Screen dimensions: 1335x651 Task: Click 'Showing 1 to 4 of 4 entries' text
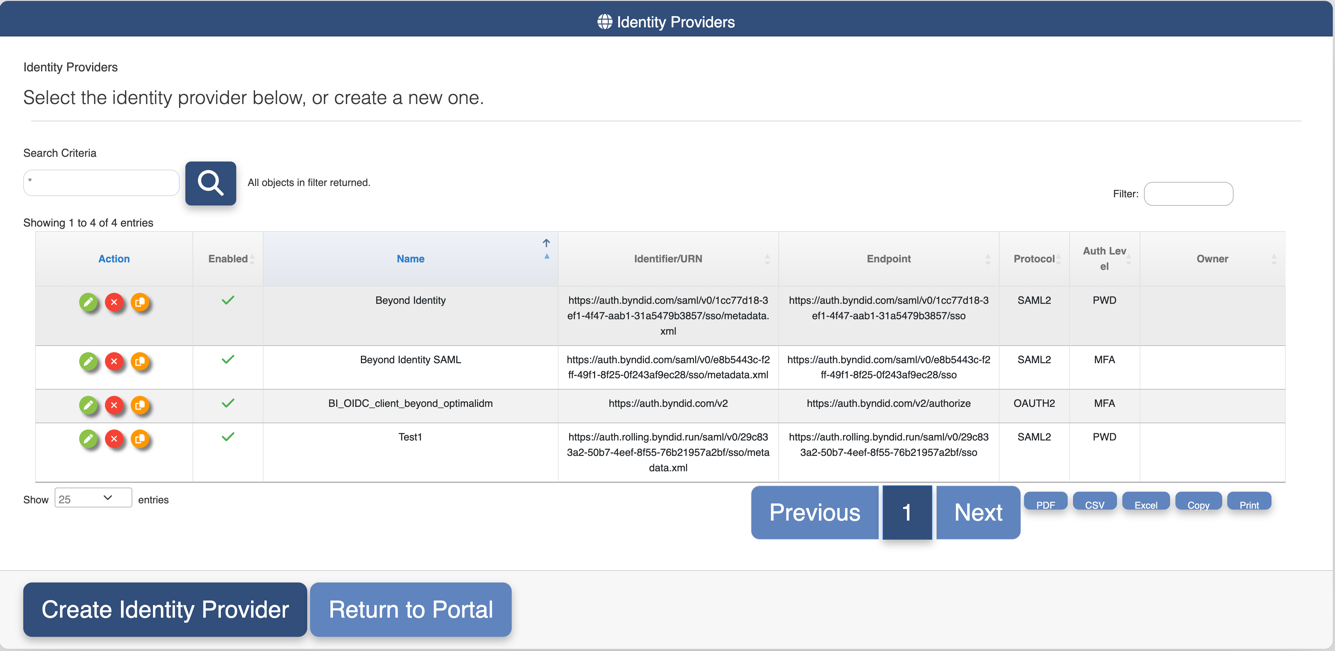point(88,223)
